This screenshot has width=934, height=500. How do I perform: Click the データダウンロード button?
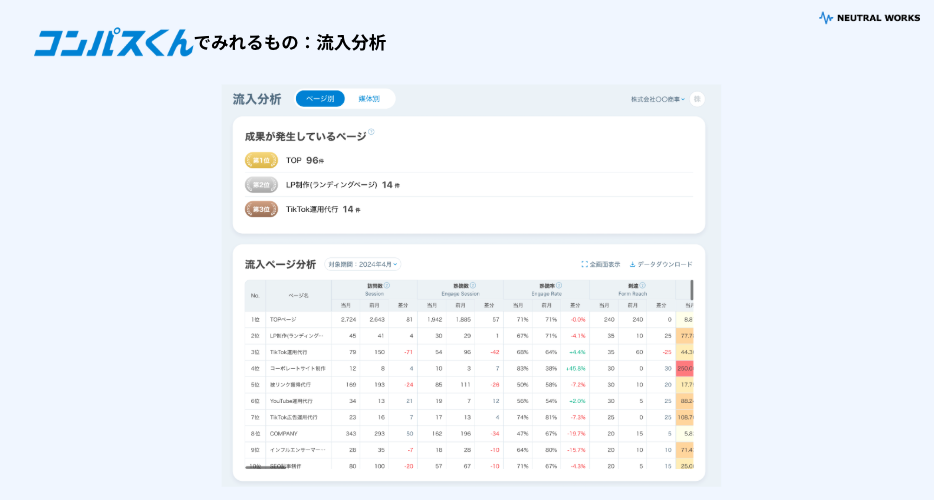coord(660,264)
